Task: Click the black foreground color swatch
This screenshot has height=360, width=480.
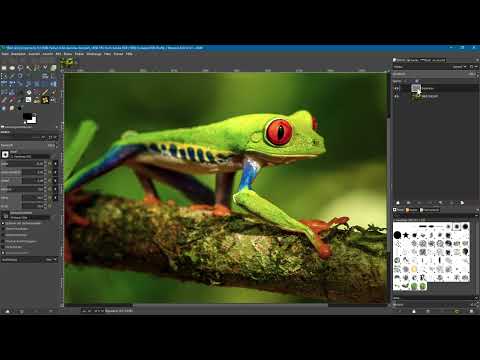Action: point(27,116)
